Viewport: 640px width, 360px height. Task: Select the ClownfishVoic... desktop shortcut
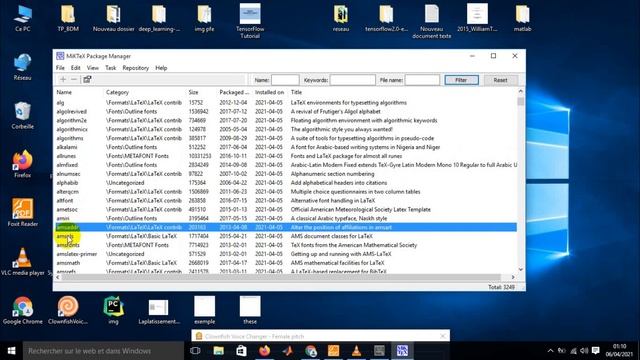[x=68, y=310]
